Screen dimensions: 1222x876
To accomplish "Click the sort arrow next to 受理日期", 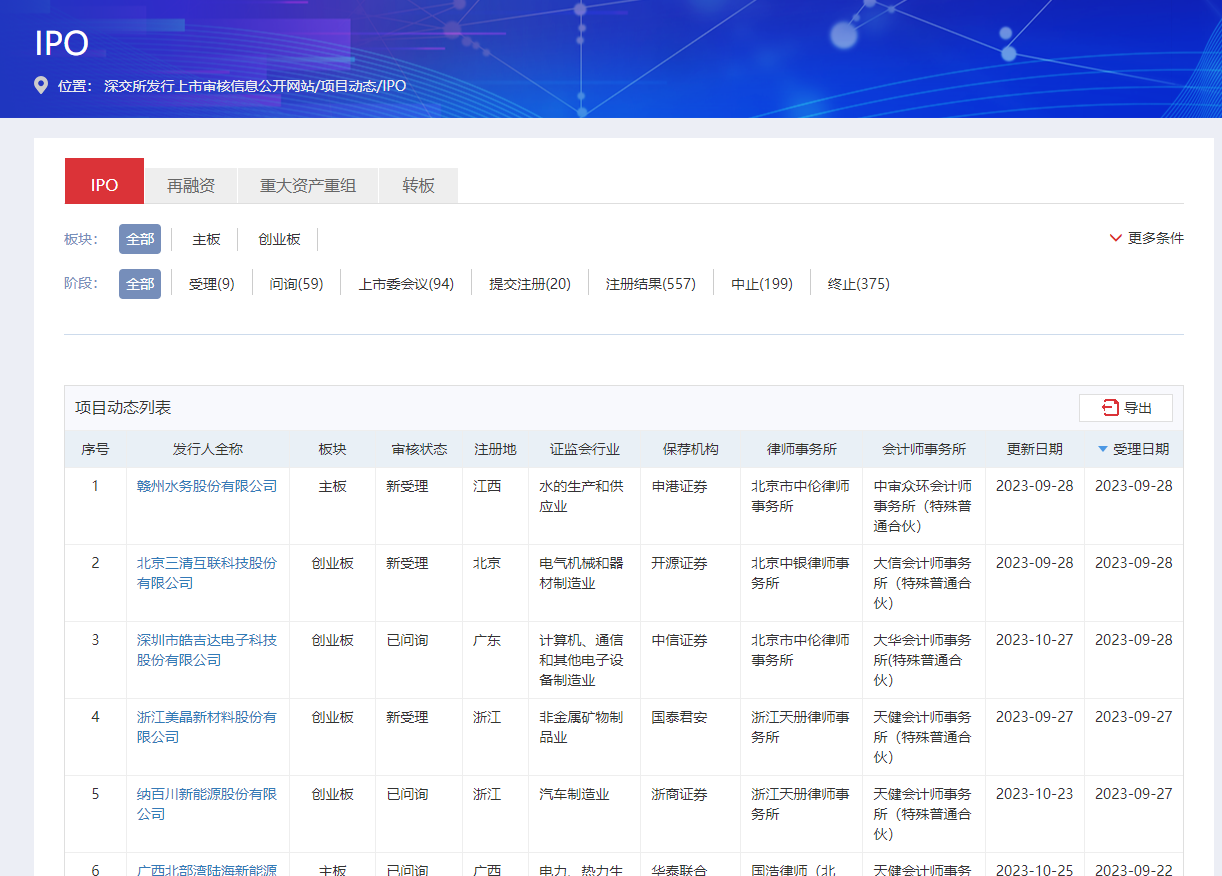I will [x=1103, y=450].
